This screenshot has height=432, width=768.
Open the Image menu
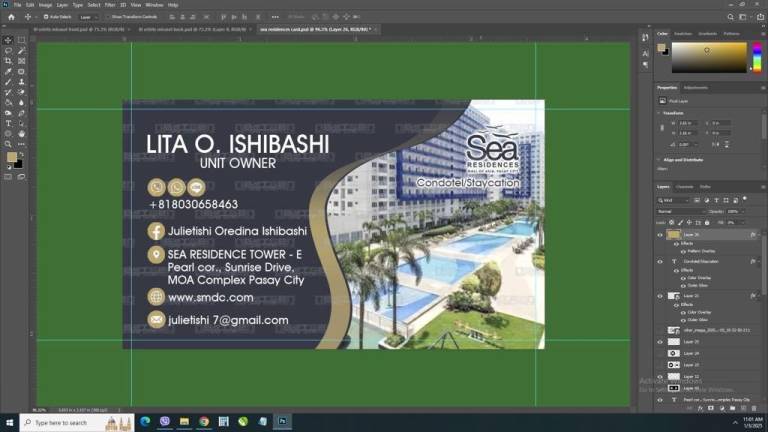[45, 5]
